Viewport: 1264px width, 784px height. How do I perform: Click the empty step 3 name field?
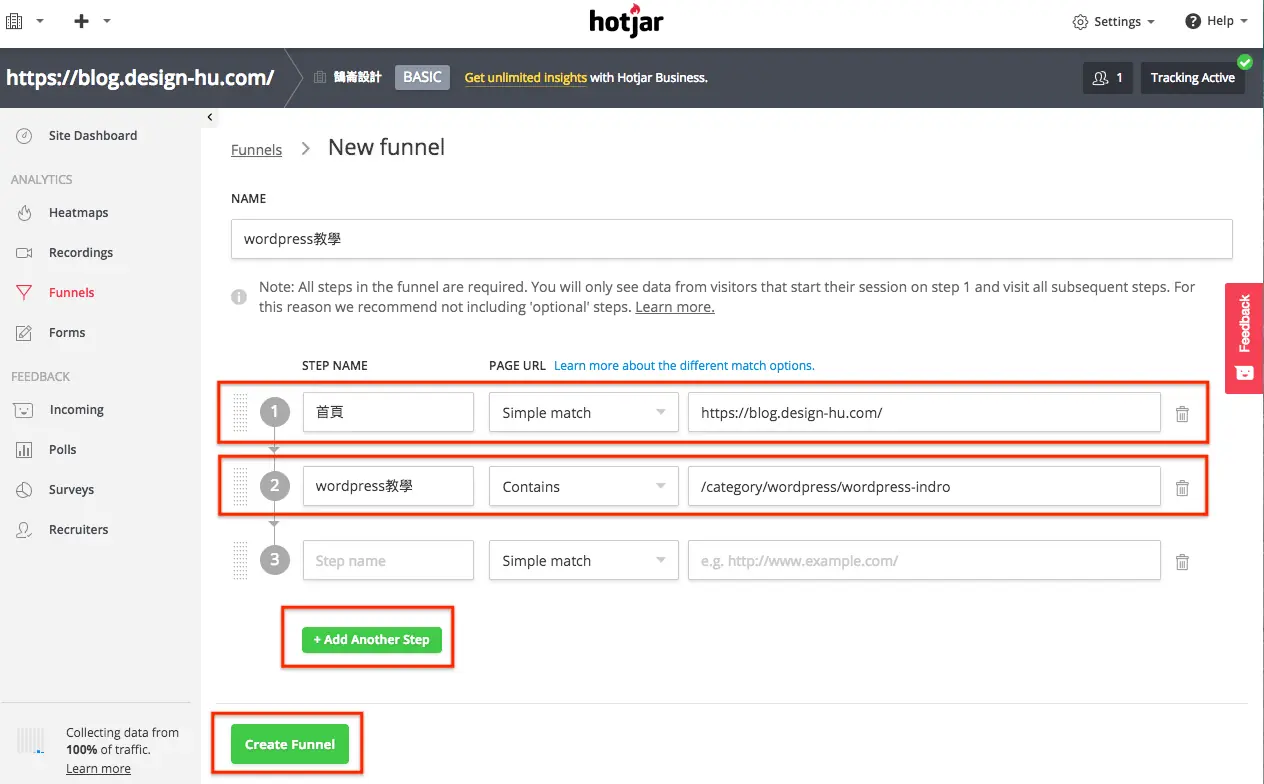388,560
